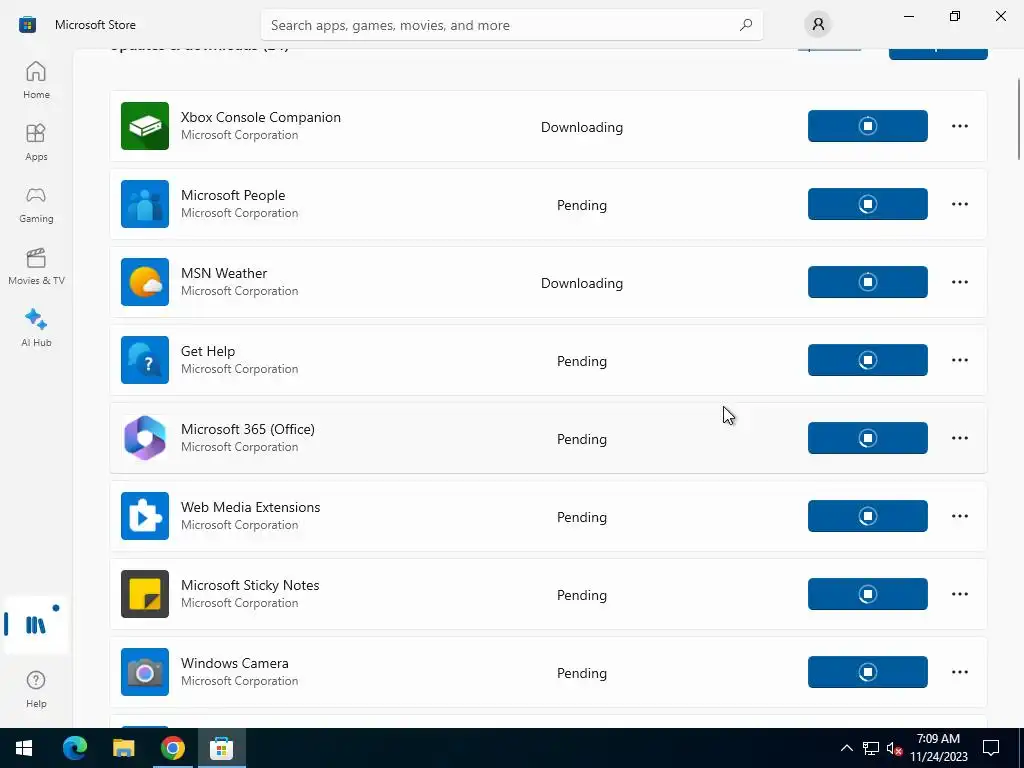Go to Gaming in the sidebar
The height and width of the screenshot is (768, 1024).
[x=36, y=204]
